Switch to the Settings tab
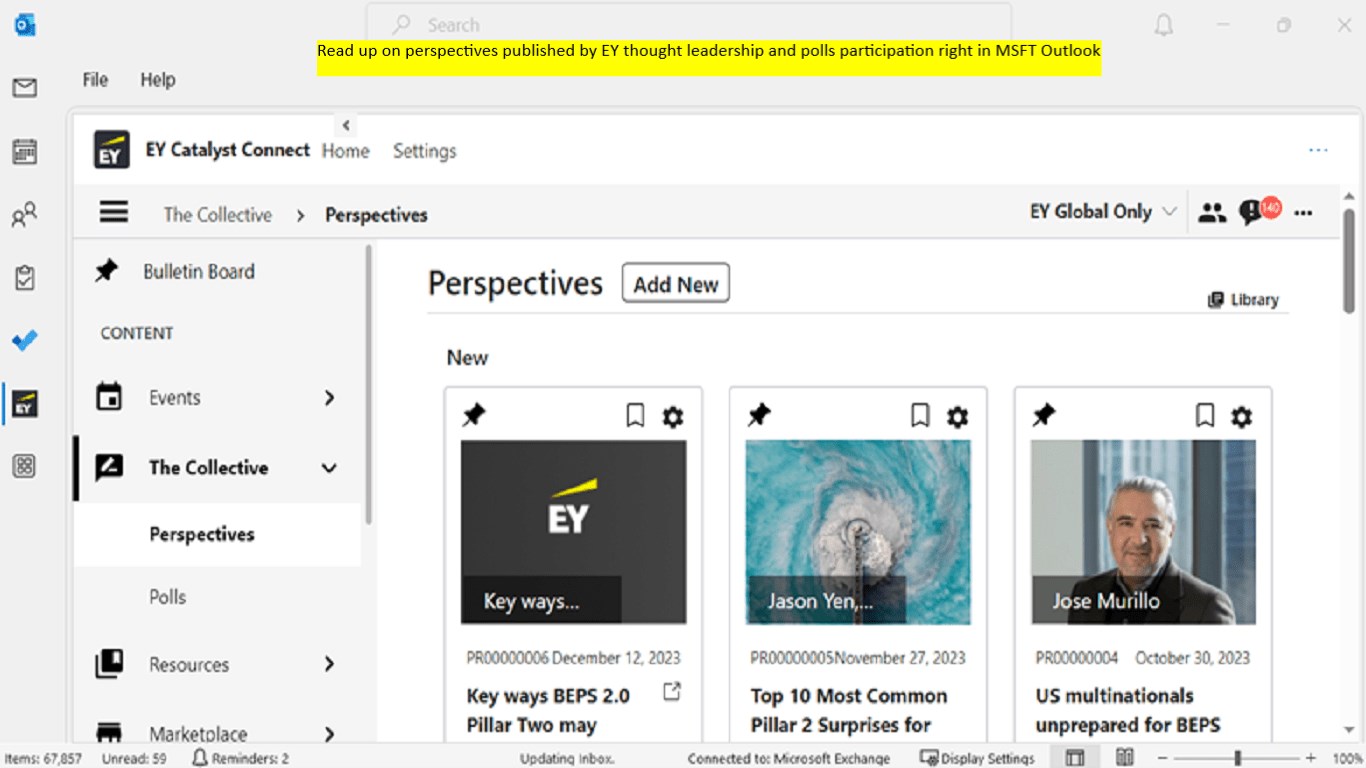1366x768 pixels. [424, 151]
